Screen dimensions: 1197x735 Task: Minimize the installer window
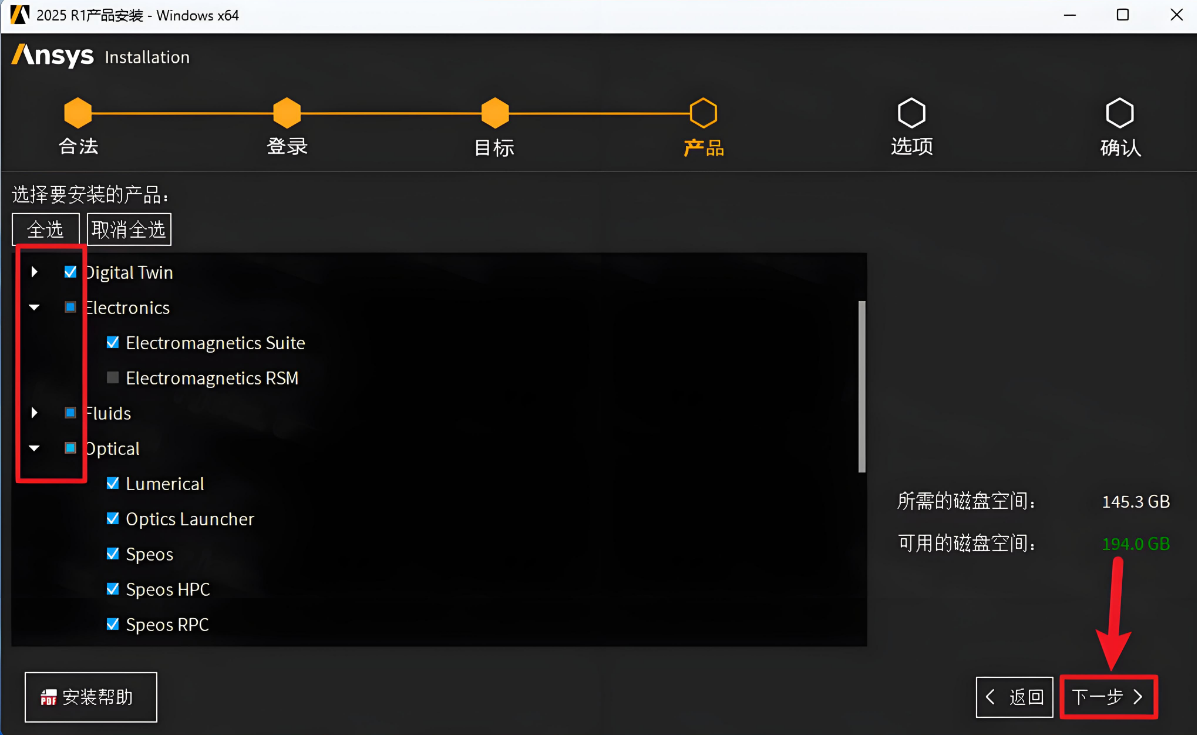[1070, 15]
